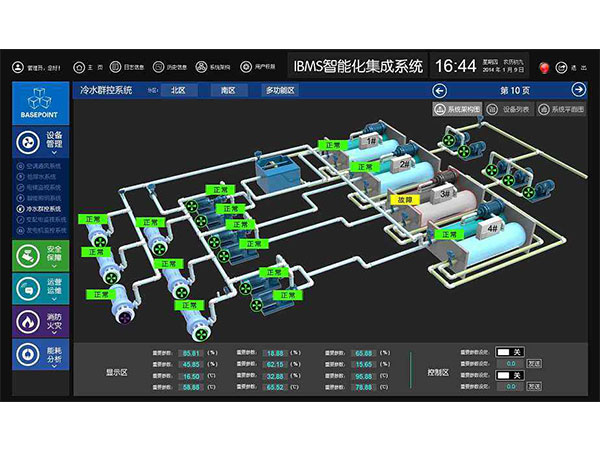Select chiller unit 3# label
Image resolution: width=600 pixels, height=450 pixels.
pyautogui.click(x=445, y=193)
